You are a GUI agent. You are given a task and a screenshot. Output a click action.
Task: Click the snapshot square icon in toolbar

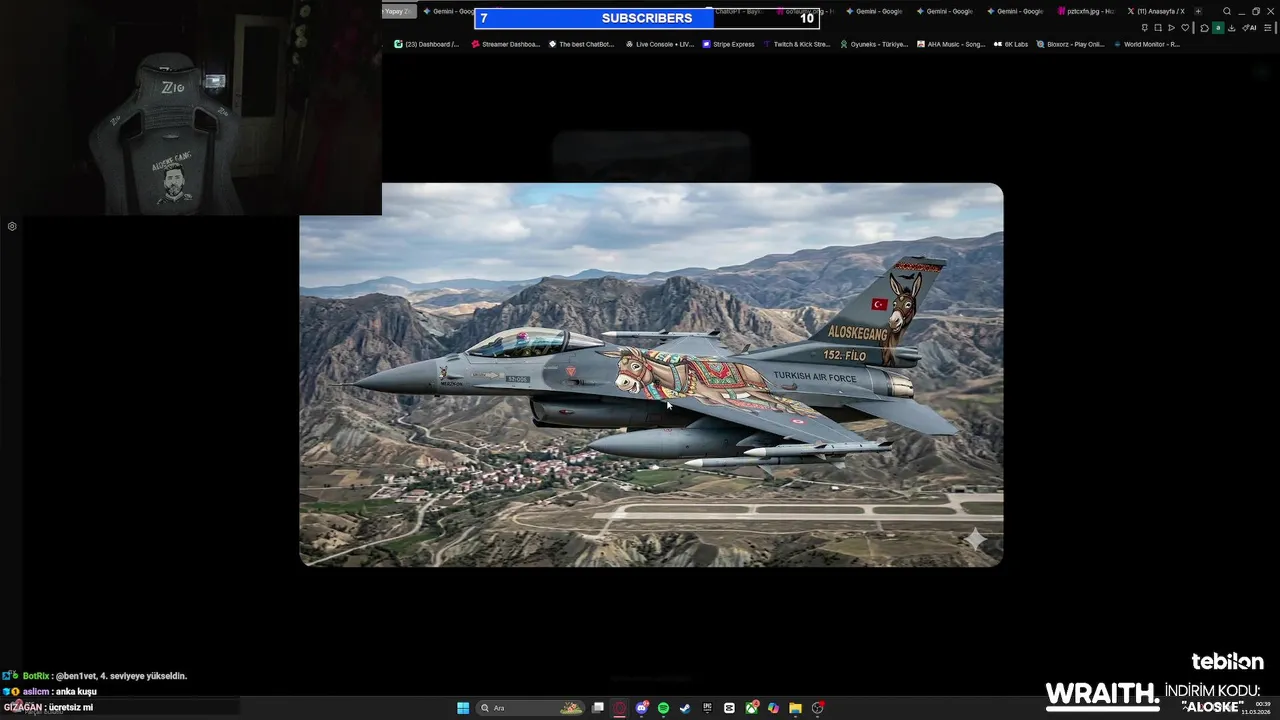pyautogui.click(x=1158, y=28)
